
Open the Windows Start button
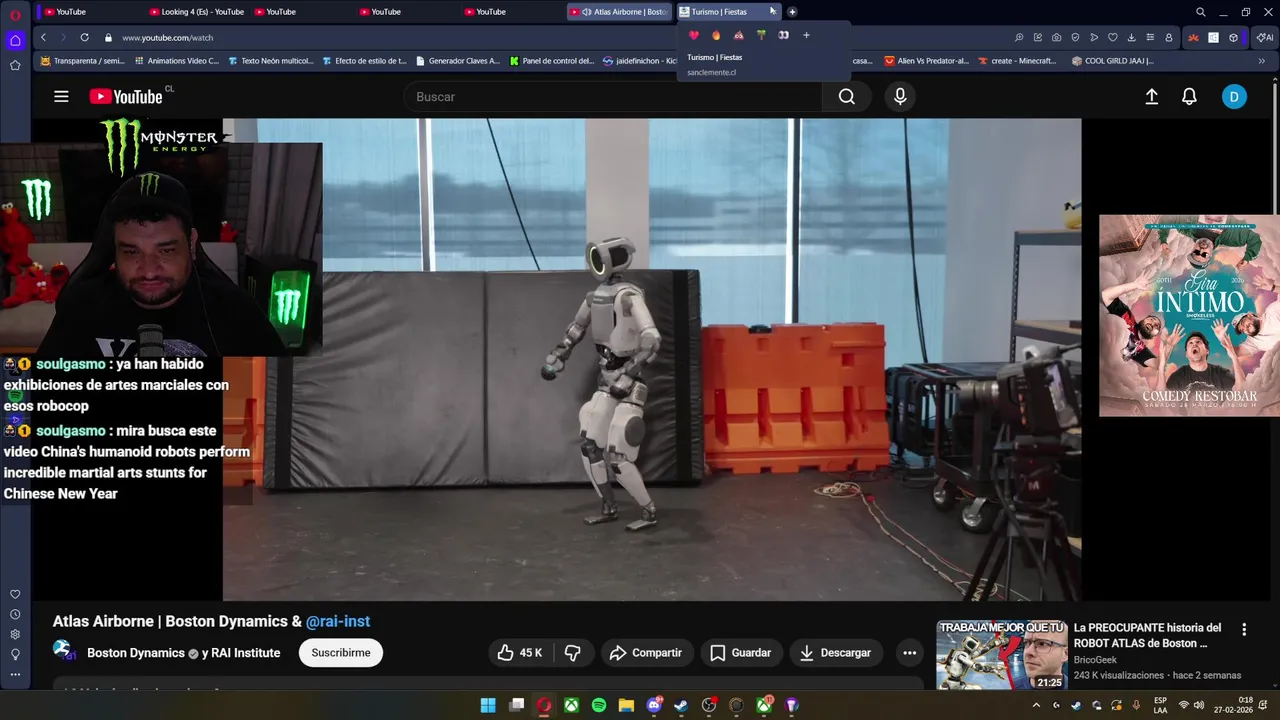[x=488, y=705]
